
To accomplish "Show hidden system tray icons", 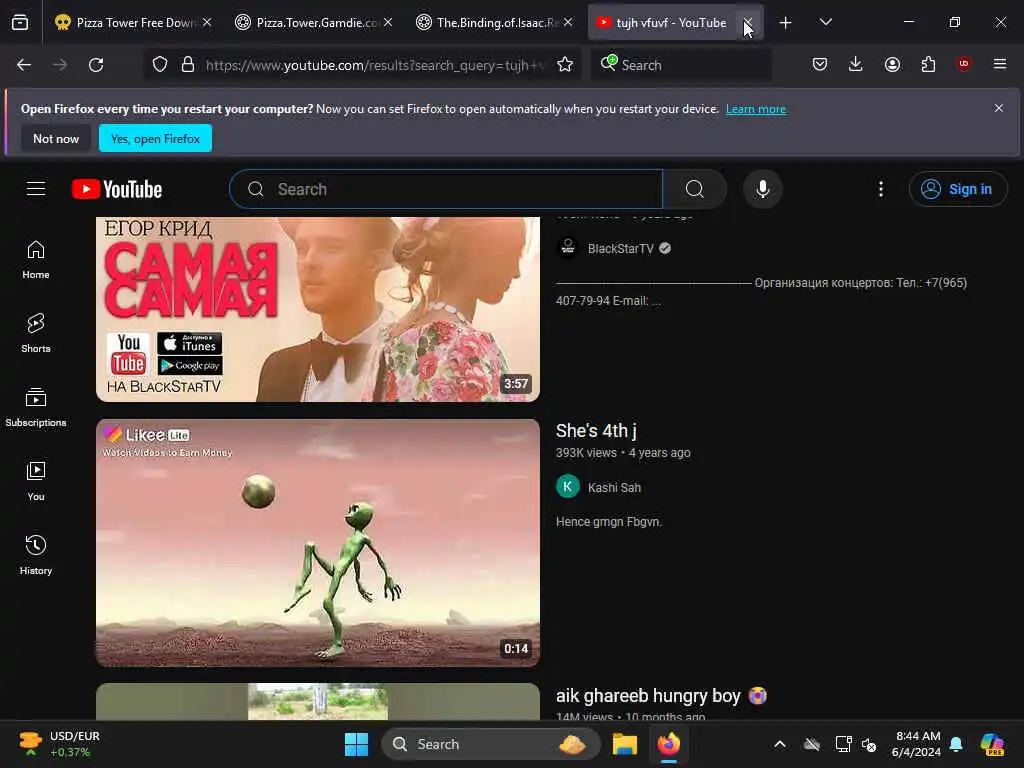I will [x=780, y=744].
